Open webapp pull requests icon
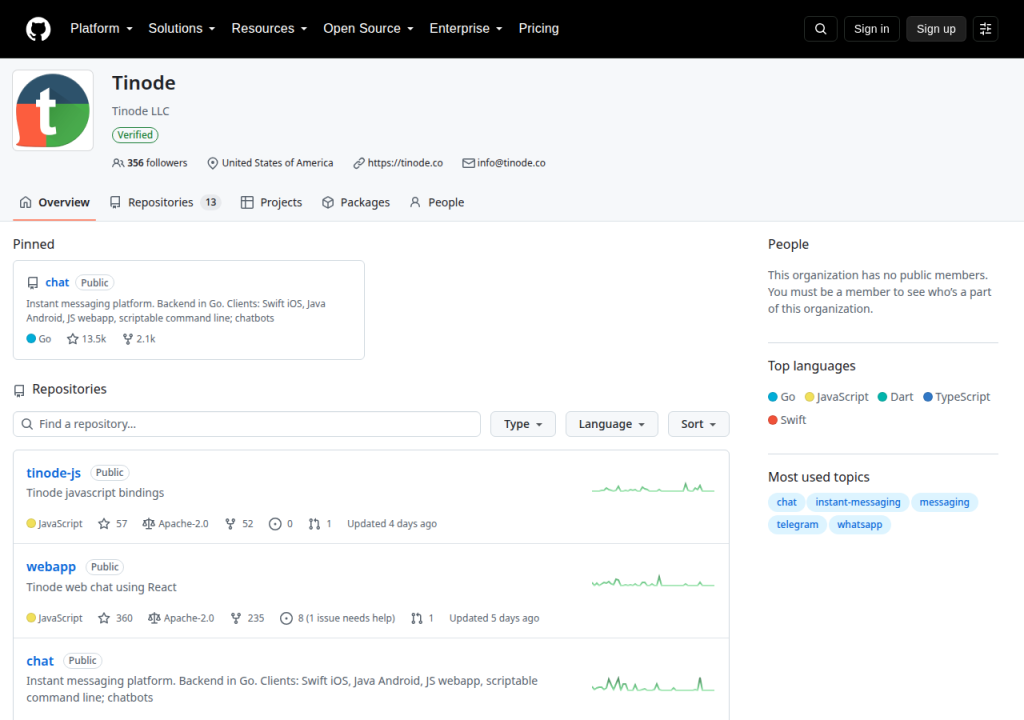 [x=423, y=618]
